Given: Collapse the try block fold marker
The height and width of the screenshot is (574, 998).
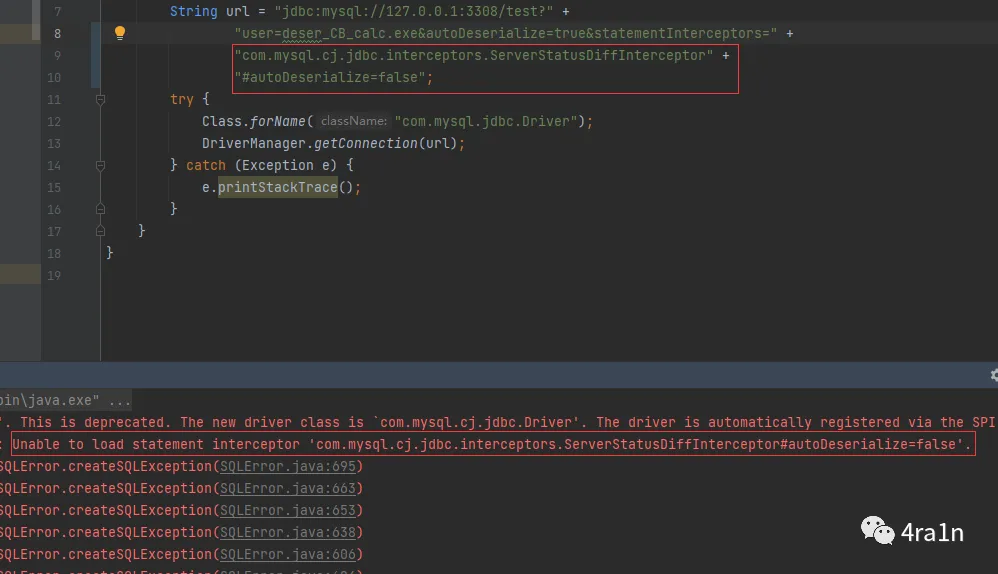Looking at the screenshot, I should 100,100.
